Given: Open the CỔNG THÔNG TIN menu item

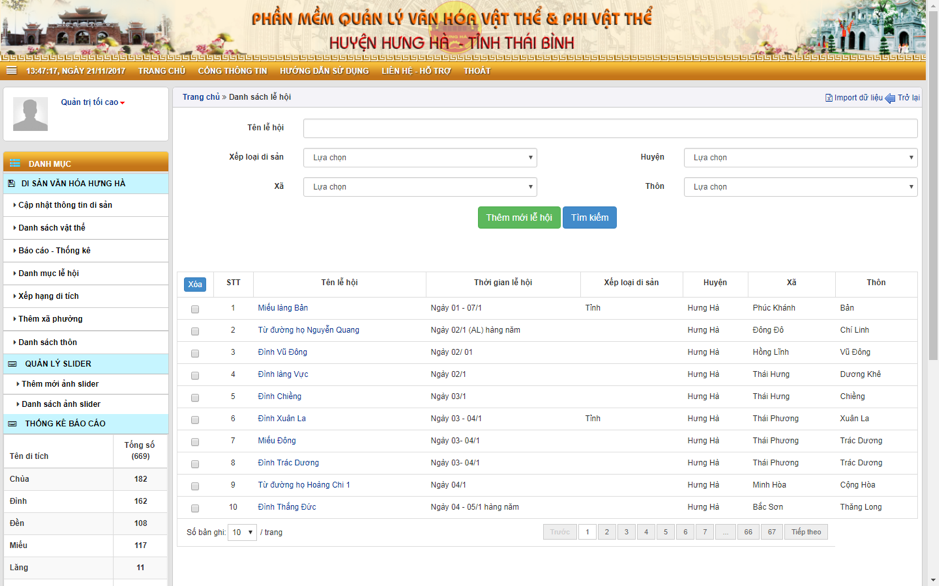Looking at the screenshot, I should 232,71.
